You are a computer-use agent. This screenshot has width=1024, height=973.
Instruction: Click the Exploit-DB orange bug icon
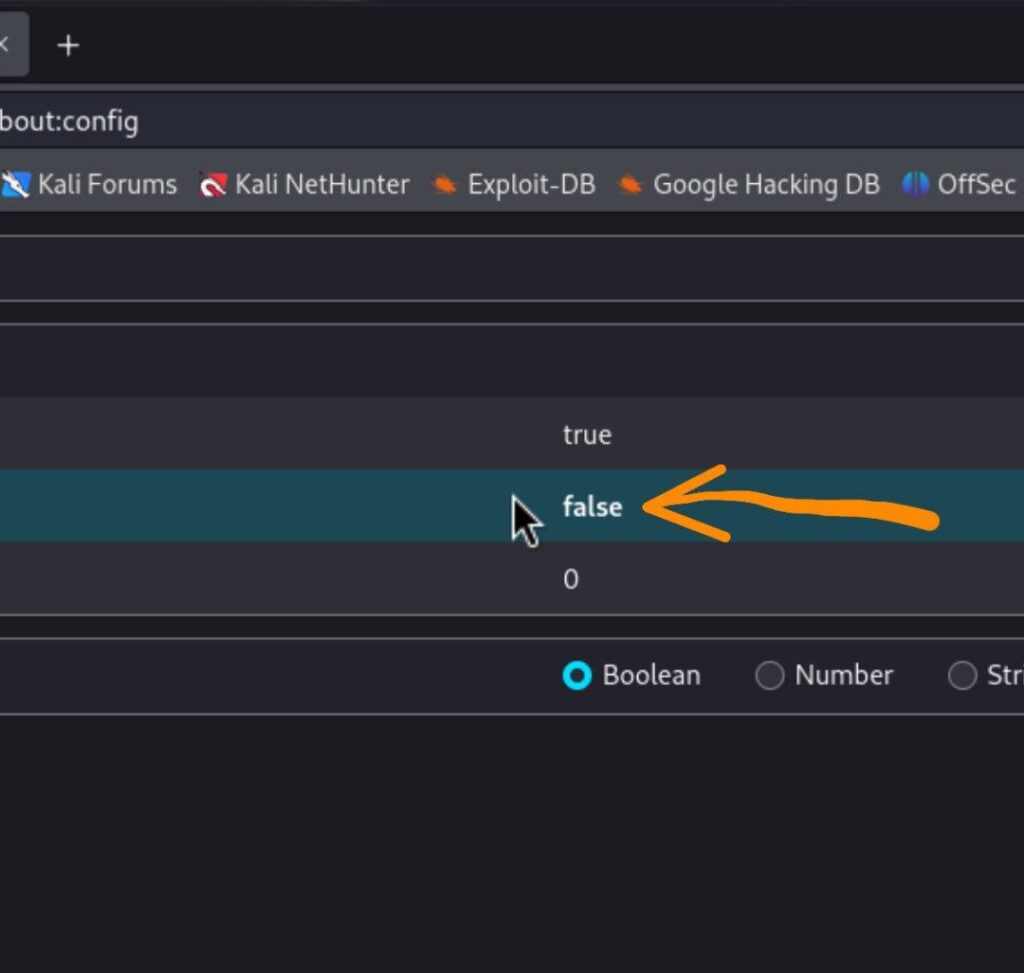coord(444,185)
